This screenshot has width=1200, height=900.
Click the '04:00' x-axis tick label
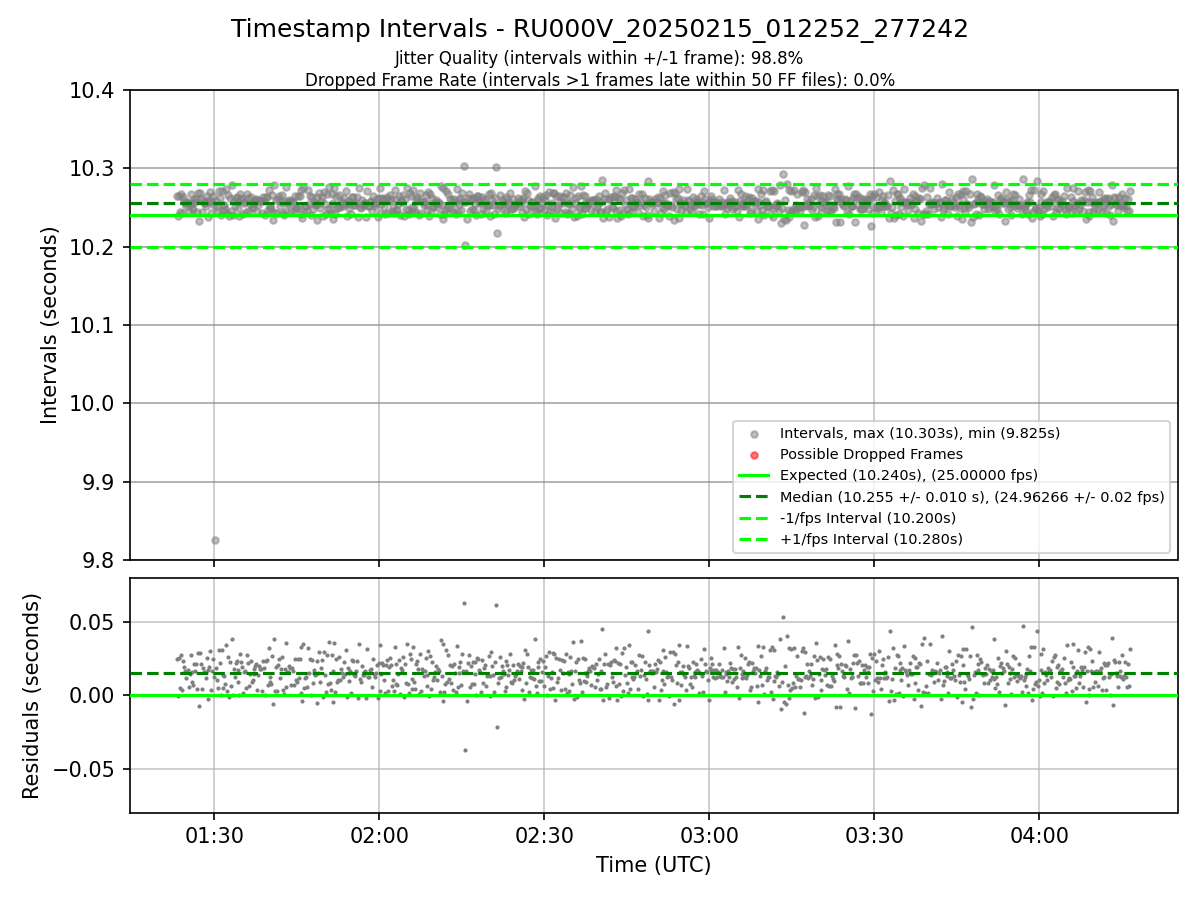coord(1039,835)
